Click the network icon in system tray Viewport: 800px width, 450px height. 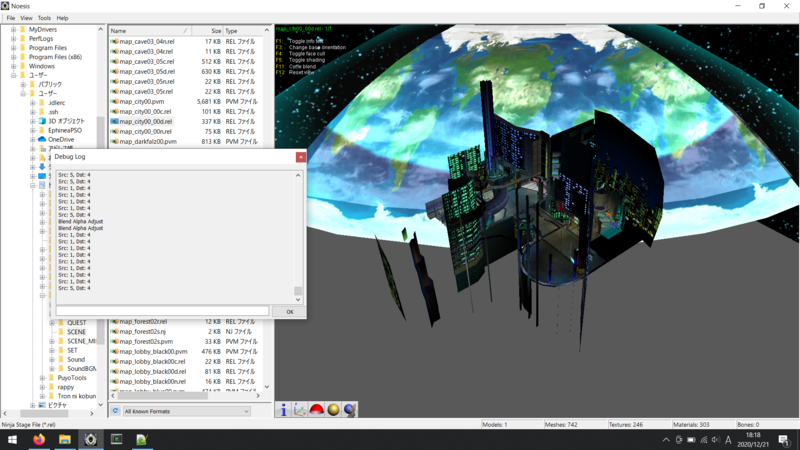pos(704,440)
